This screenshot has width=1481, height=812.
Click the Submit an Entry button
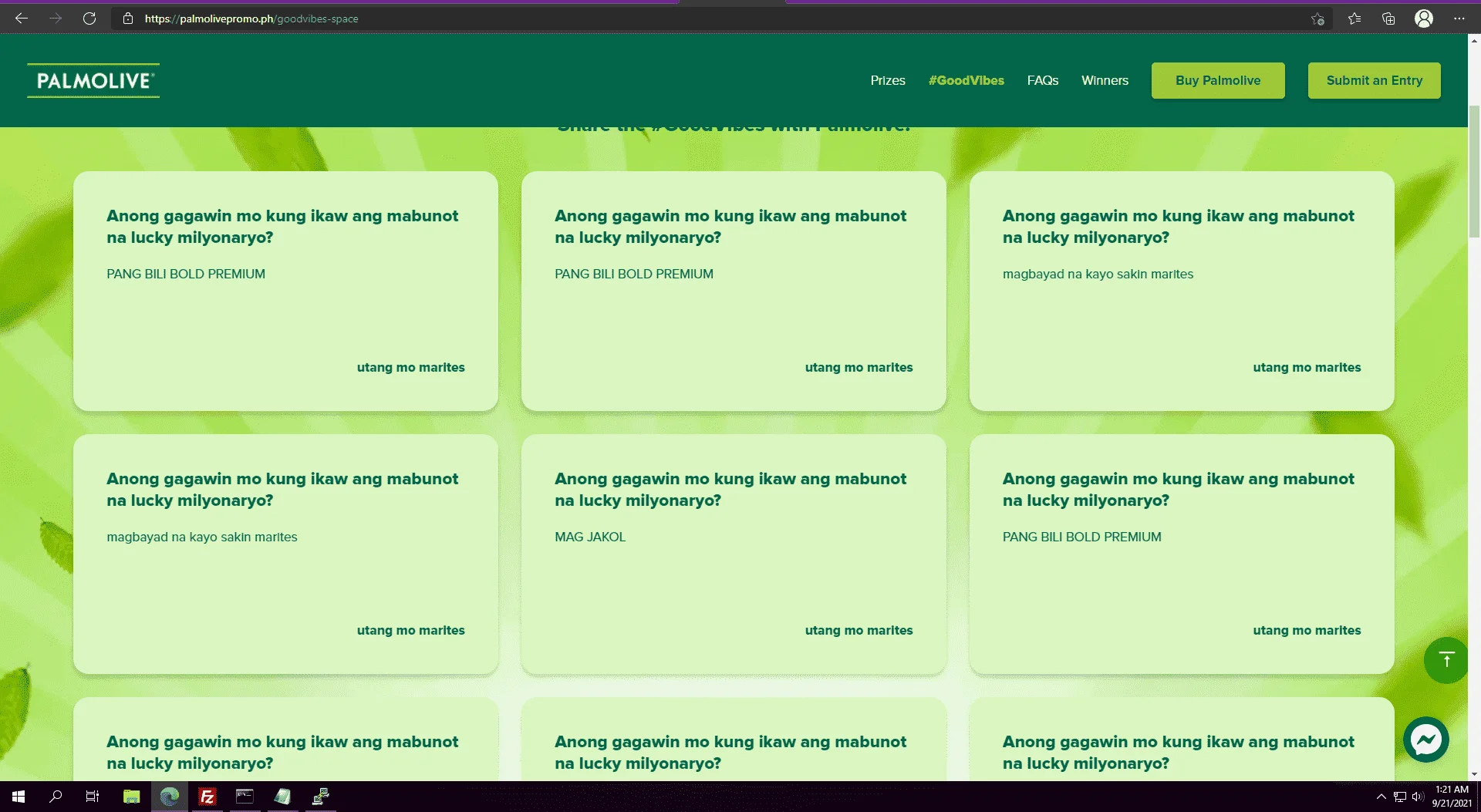click(x=1375, y=80)
